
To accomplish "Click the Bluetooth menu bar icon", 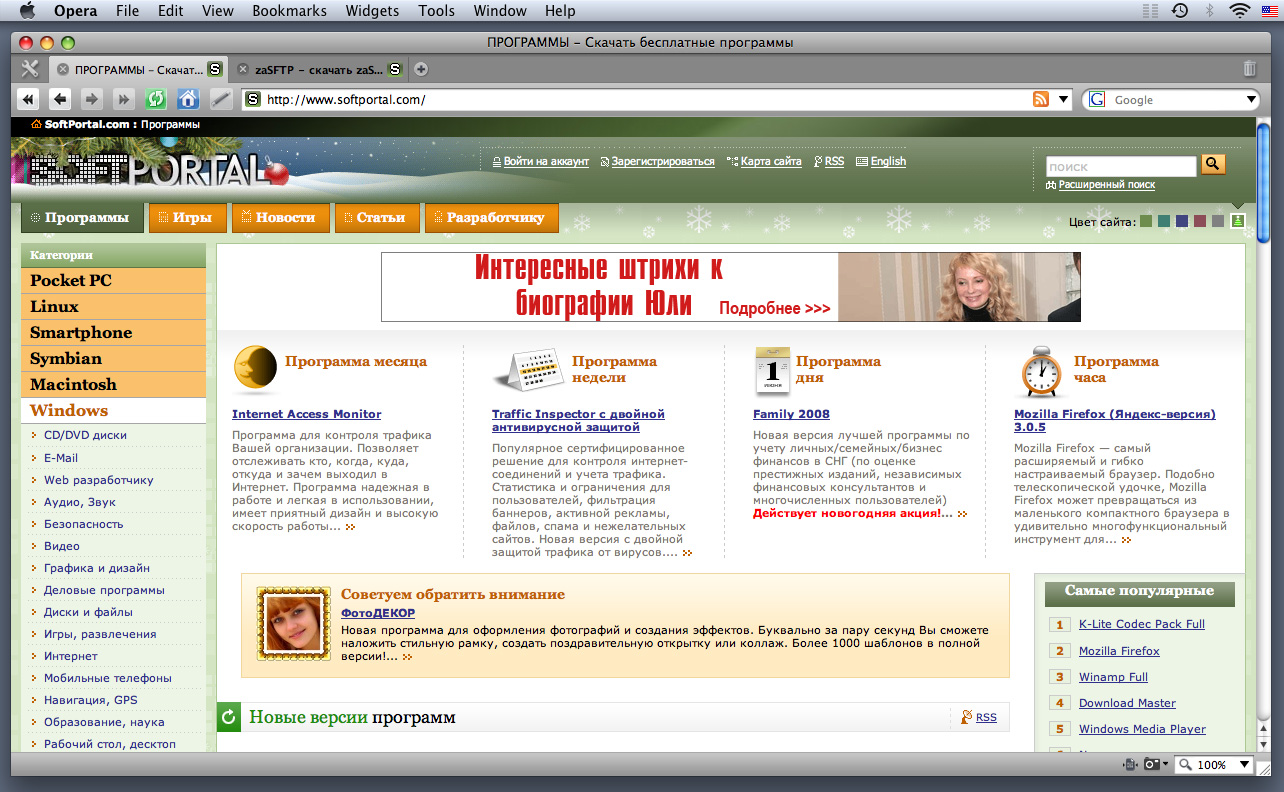I will point(1209,11).
